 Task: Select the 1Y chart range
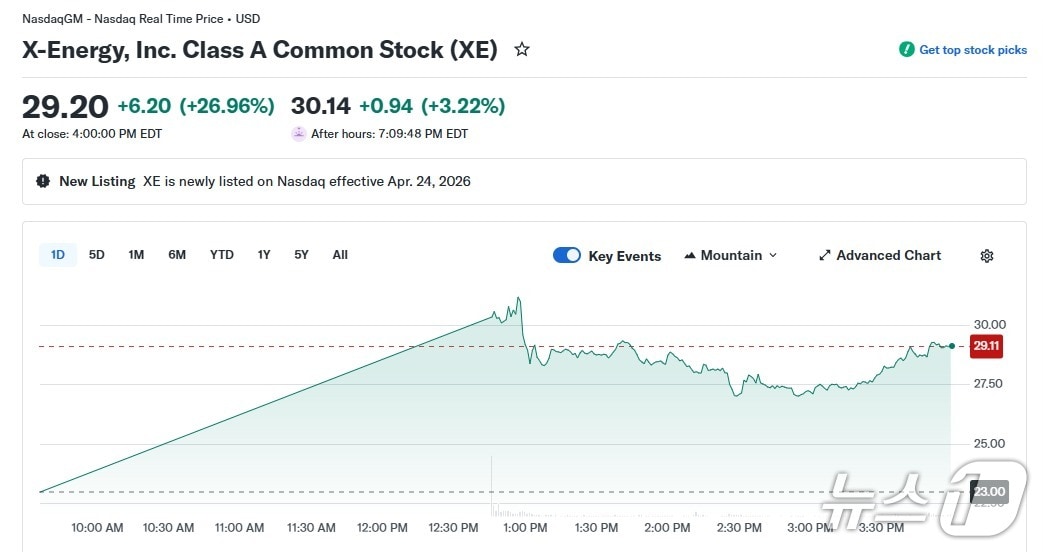[264, 255]
